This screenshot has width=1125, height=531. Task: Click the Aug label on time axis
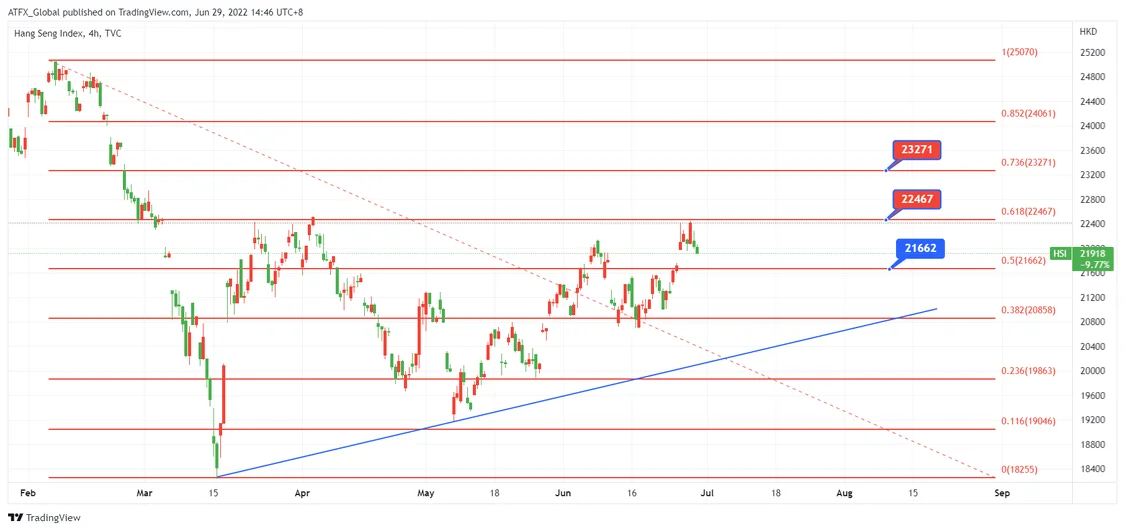[x=845, y=494]
